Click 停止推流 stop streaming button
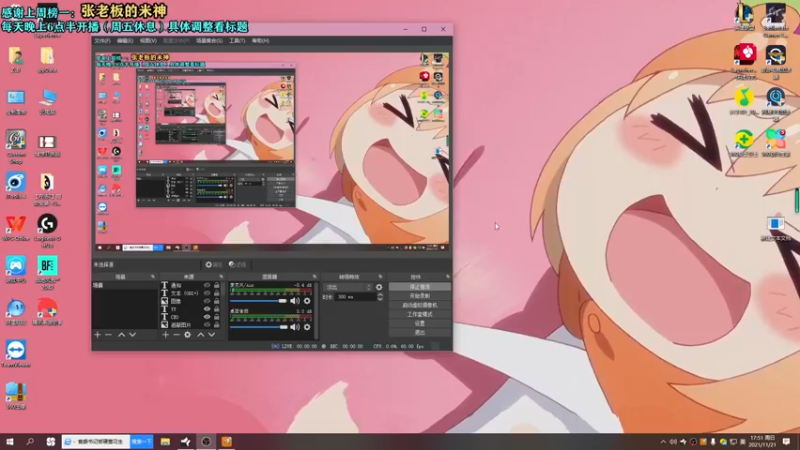The image size is (800, 450). click(x=420, y=287)
